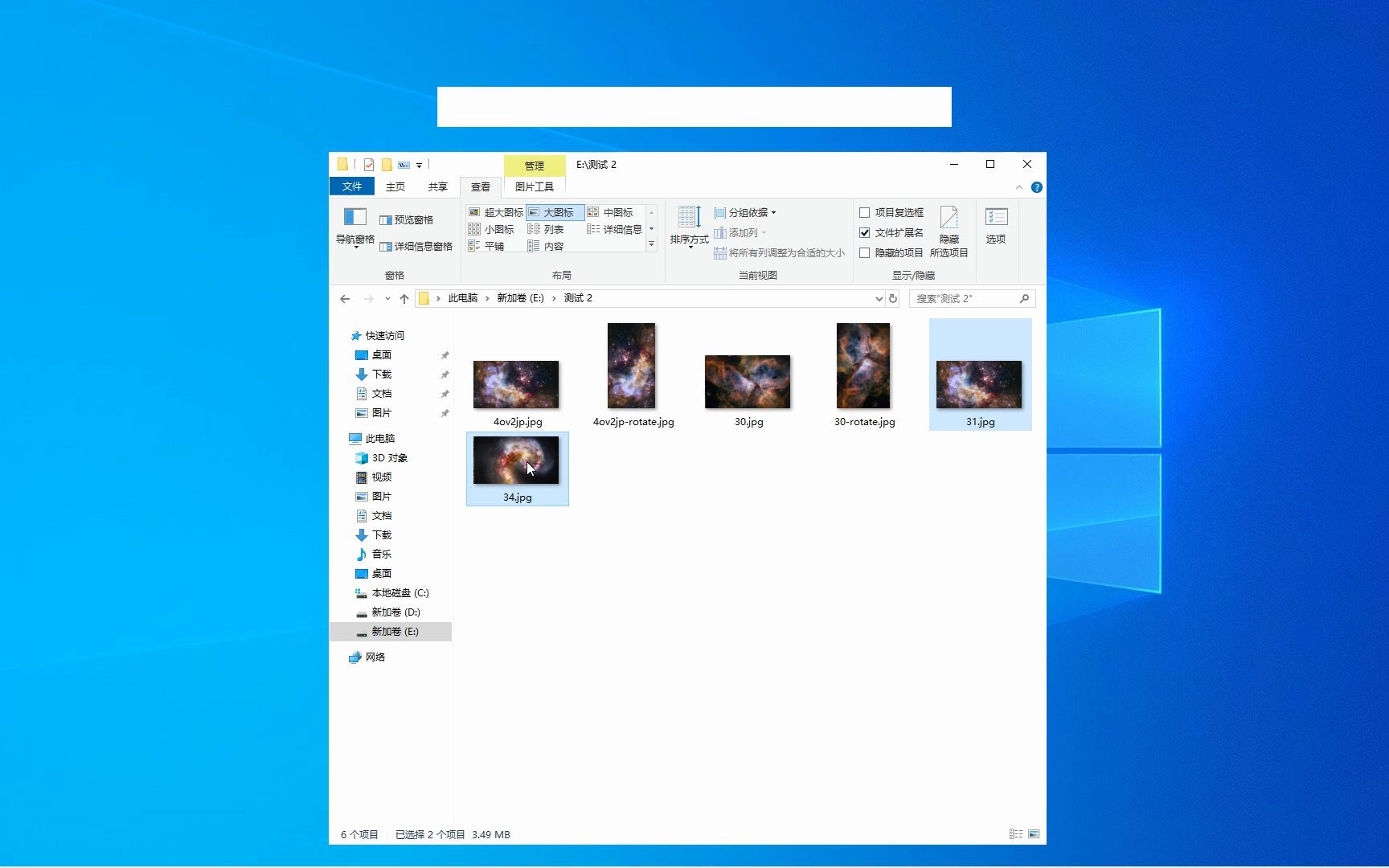Select the 4ov2jp.jpg thumbnail
The width and height of the screenshot is (1389, 868).
(517, 384)
